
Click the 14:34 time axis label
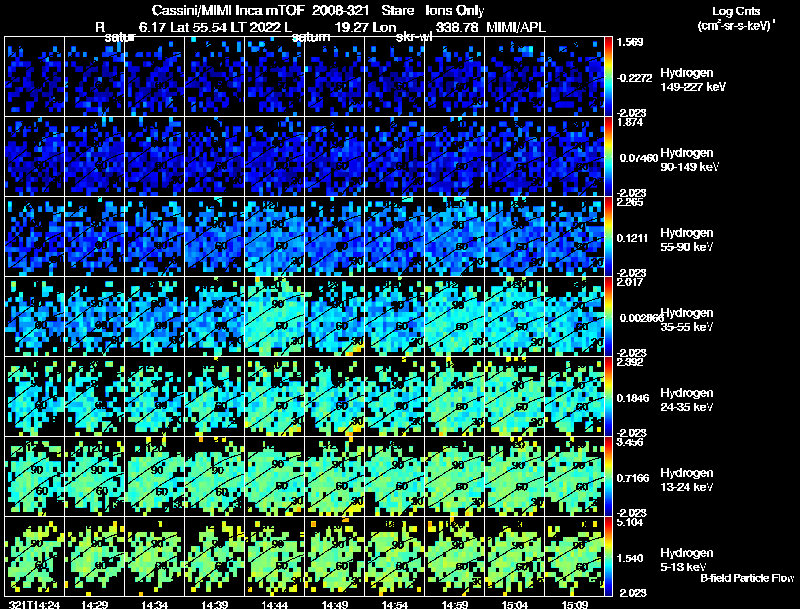(155, 605)
